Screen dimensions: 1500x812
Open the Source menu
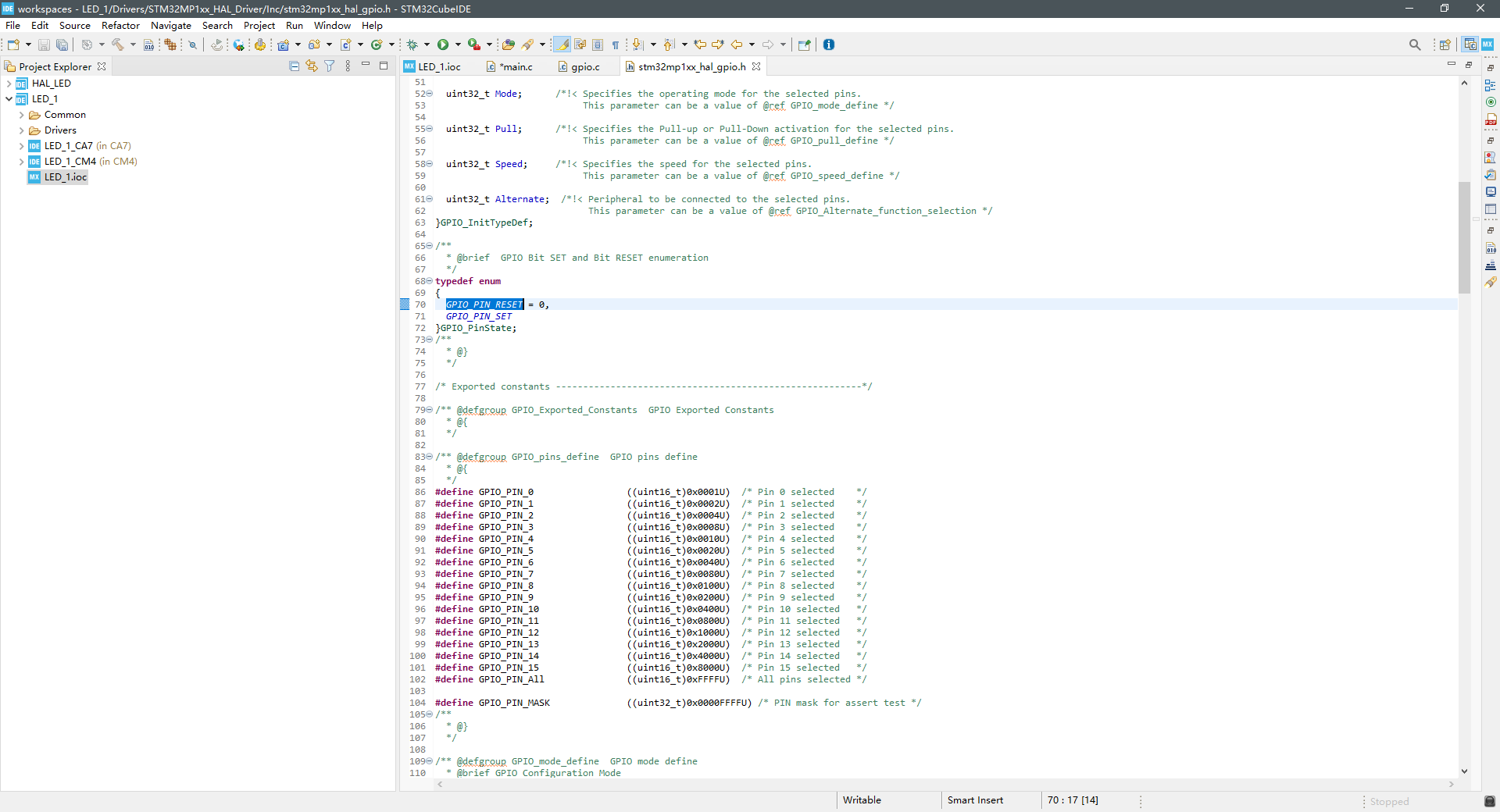74,25
